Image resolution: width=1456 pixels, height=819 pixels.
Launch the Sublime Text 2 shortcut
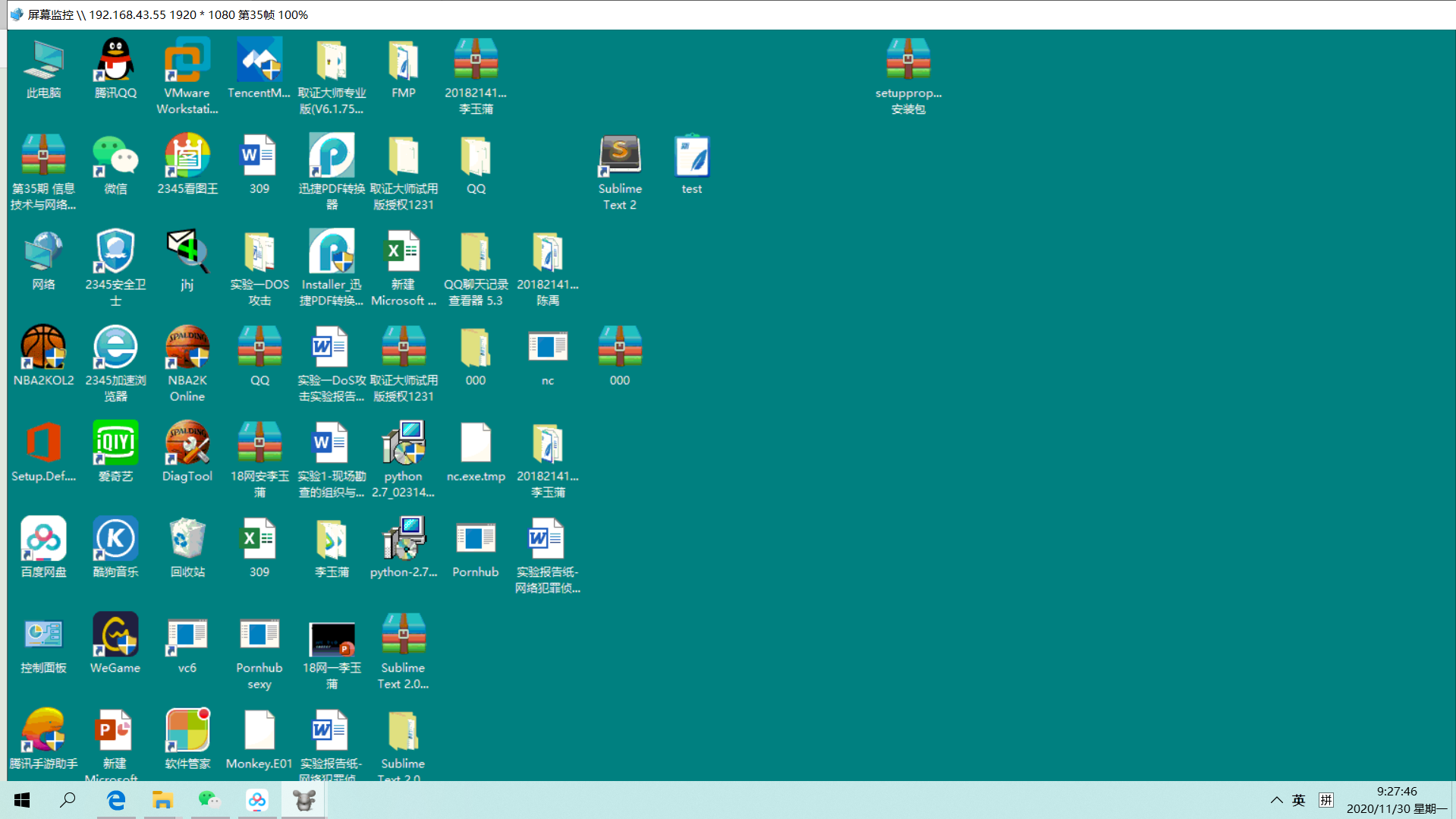[x=620, y=172]
